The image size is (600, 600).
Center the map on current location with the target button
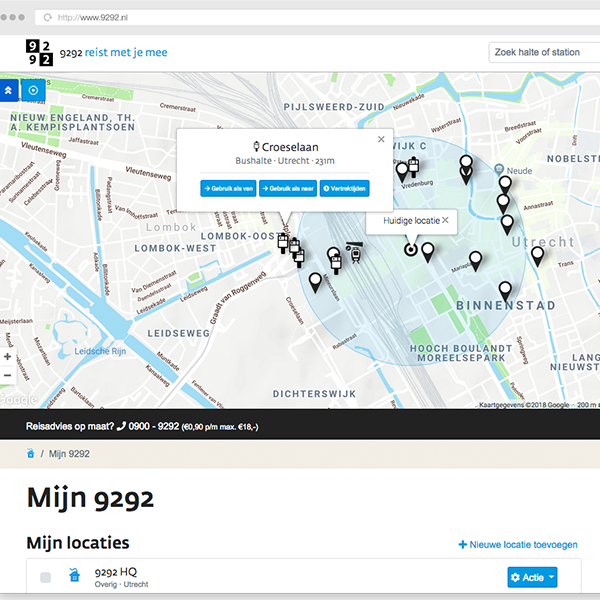[x=33, y=90]
